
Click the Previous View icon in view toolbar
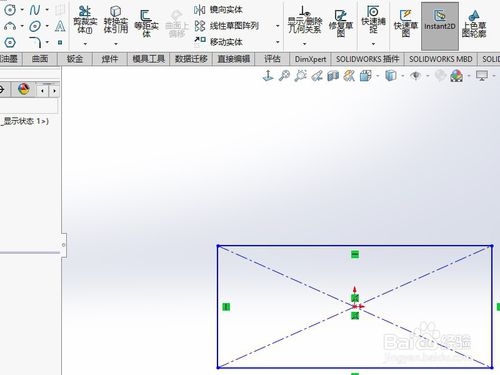click(317, 76)
